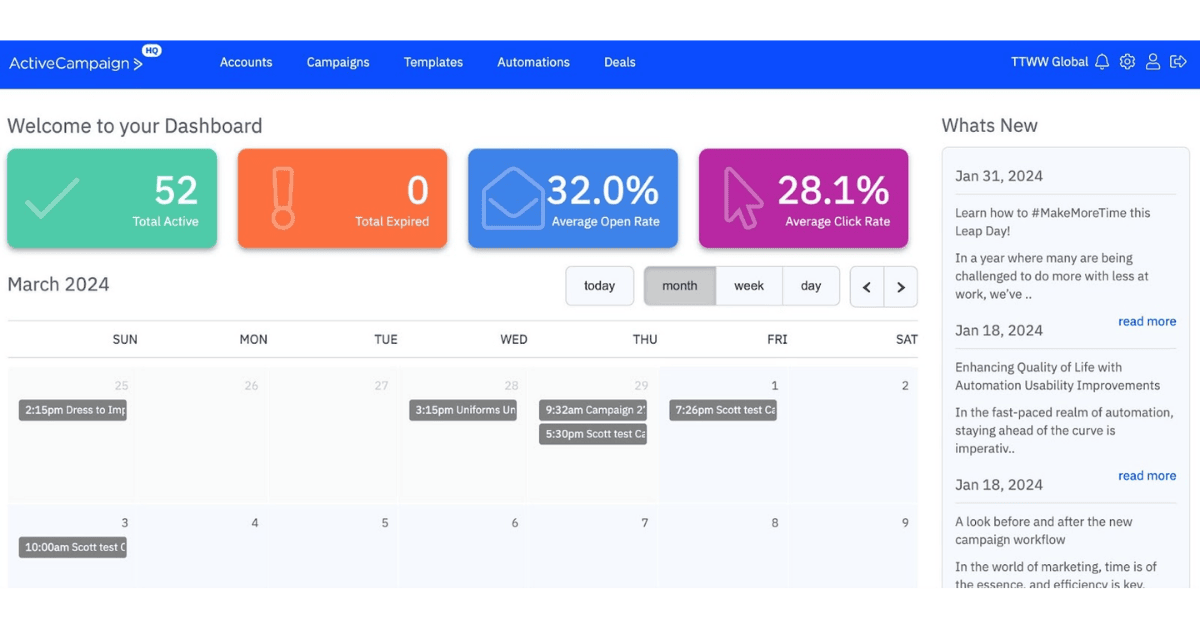Advance to next month with the right chevron
The image size is (1200, 628).
point(901,286)
